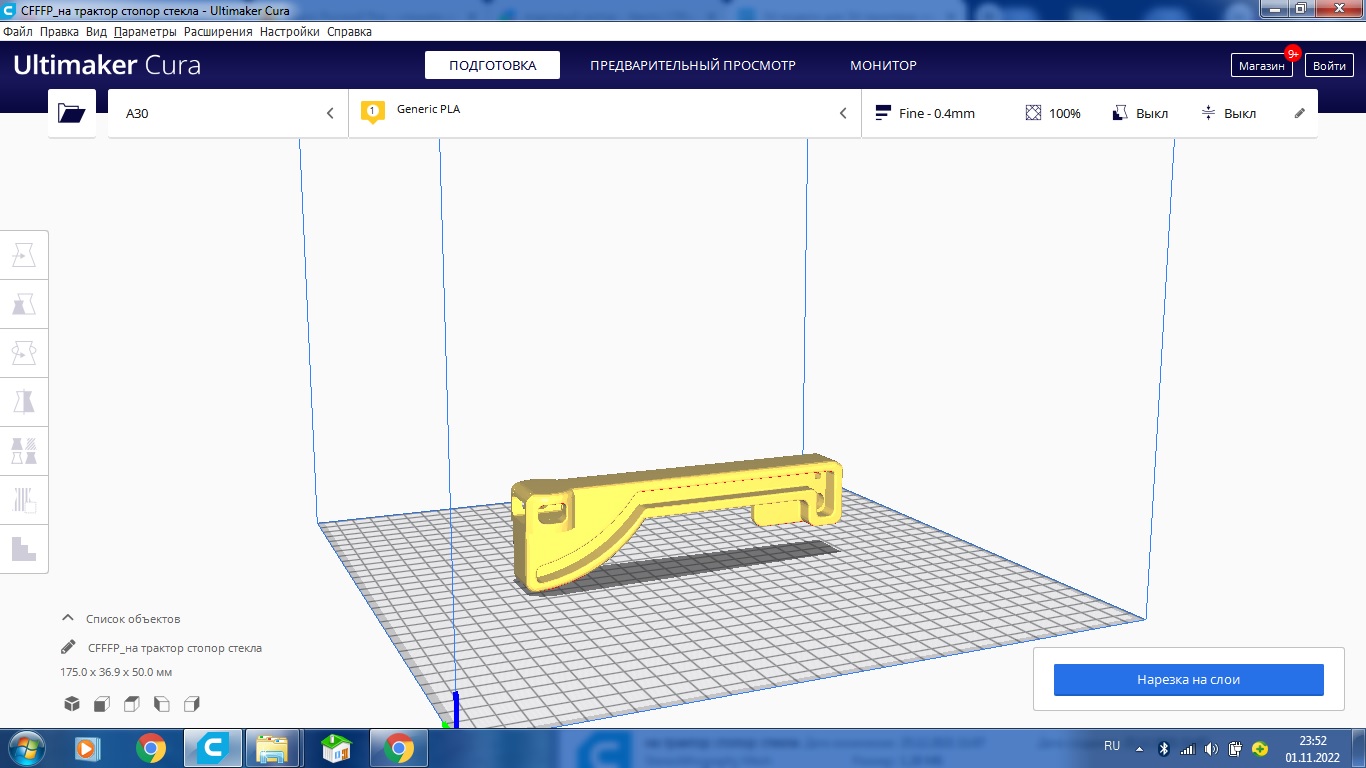This screenshot has height=768, width=1366.
Task: Switch to ПРЕДВАРИТЕЛЬНЫЙ ПРОСМОТР tab
Action: coord(692,65)
